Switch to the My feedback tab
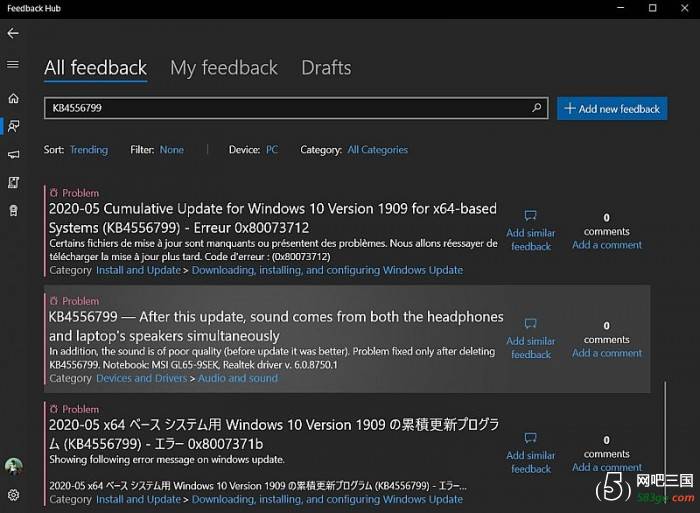The width and height of the screenshot is (700, 513). (224, 68)
